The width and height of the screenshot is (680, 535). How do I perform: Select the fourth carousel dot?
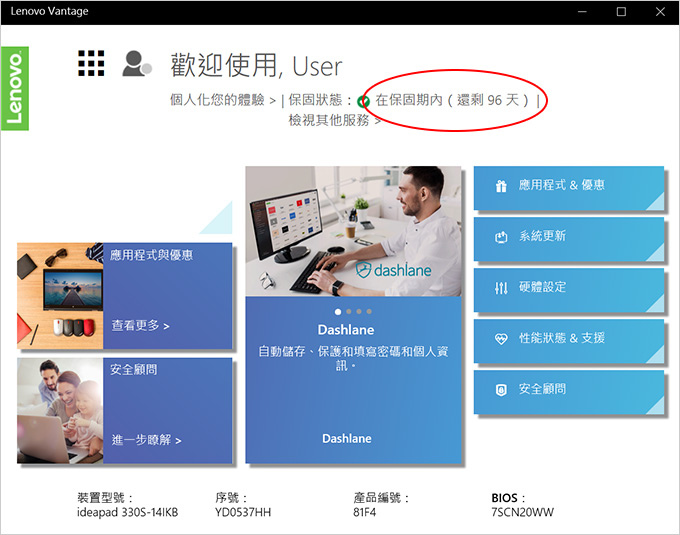(x=369, y=312)
